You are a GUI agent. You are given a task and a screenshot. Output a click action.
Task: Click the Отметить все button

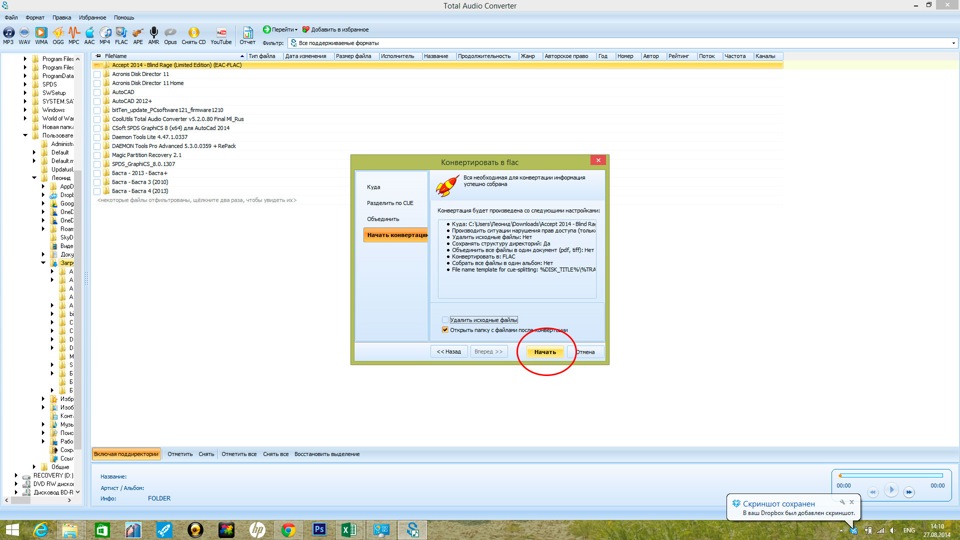239,454
